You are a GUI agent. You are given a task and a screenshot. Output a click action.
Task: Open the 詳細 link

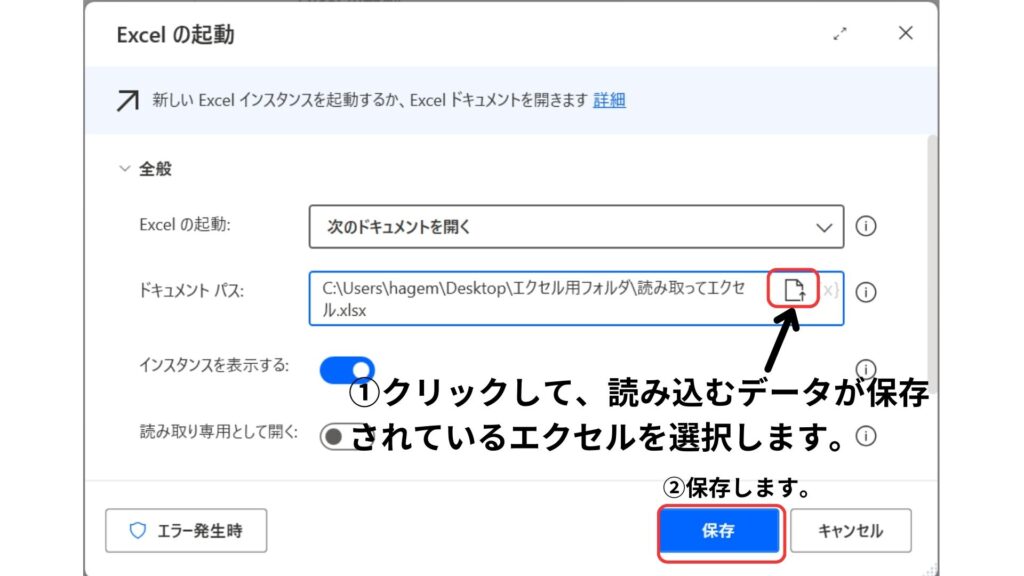[609, 100]
